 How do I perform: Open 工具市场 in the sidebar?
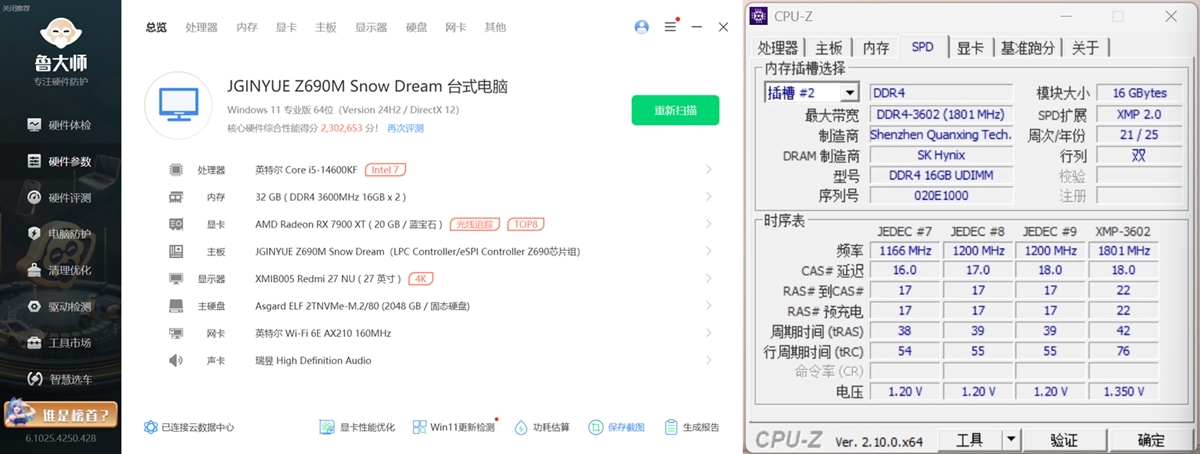point(60,343)
